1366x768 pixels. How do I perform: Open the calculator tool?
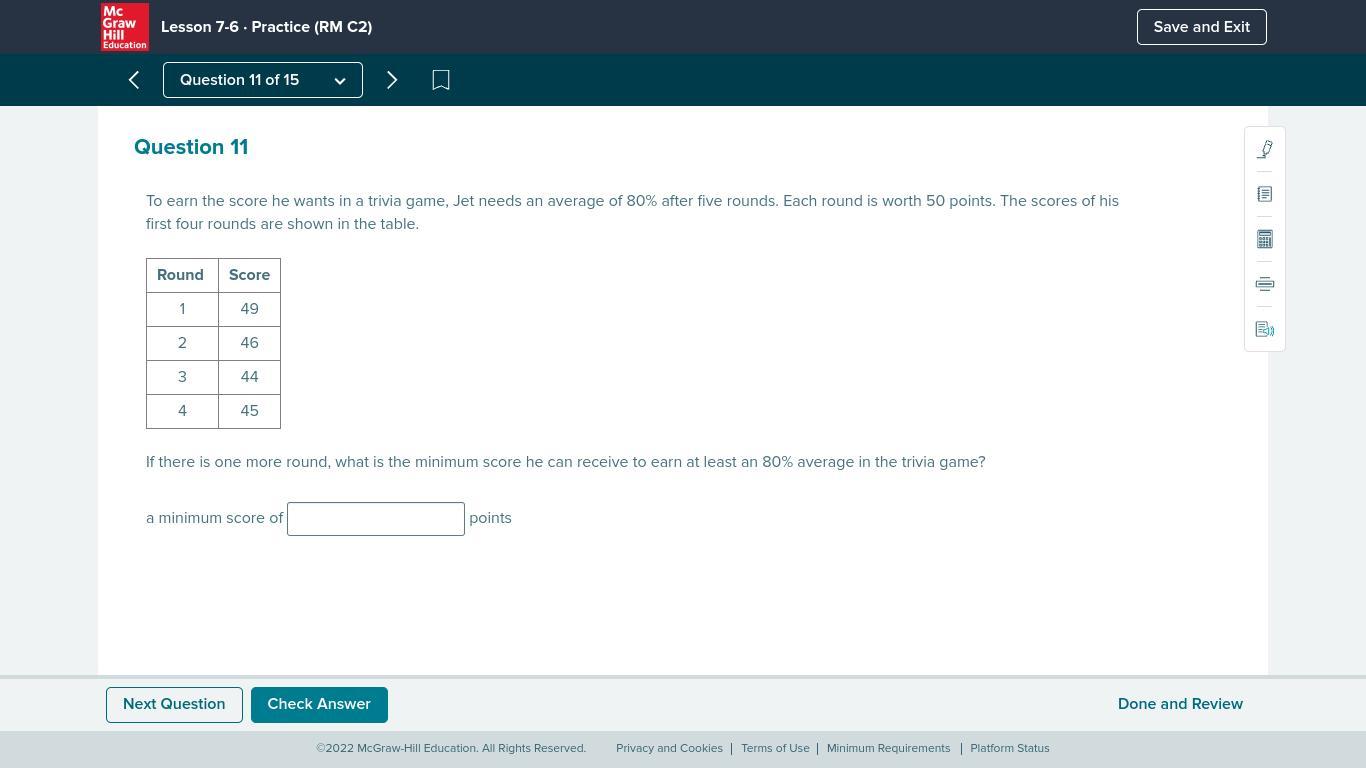point(1264,239)
